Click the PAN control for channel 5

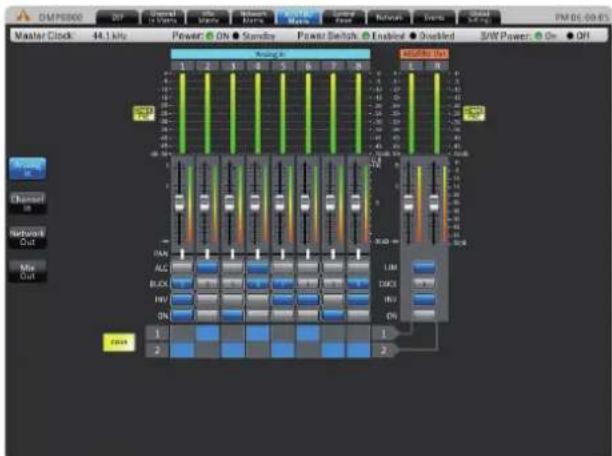point(283,254)
